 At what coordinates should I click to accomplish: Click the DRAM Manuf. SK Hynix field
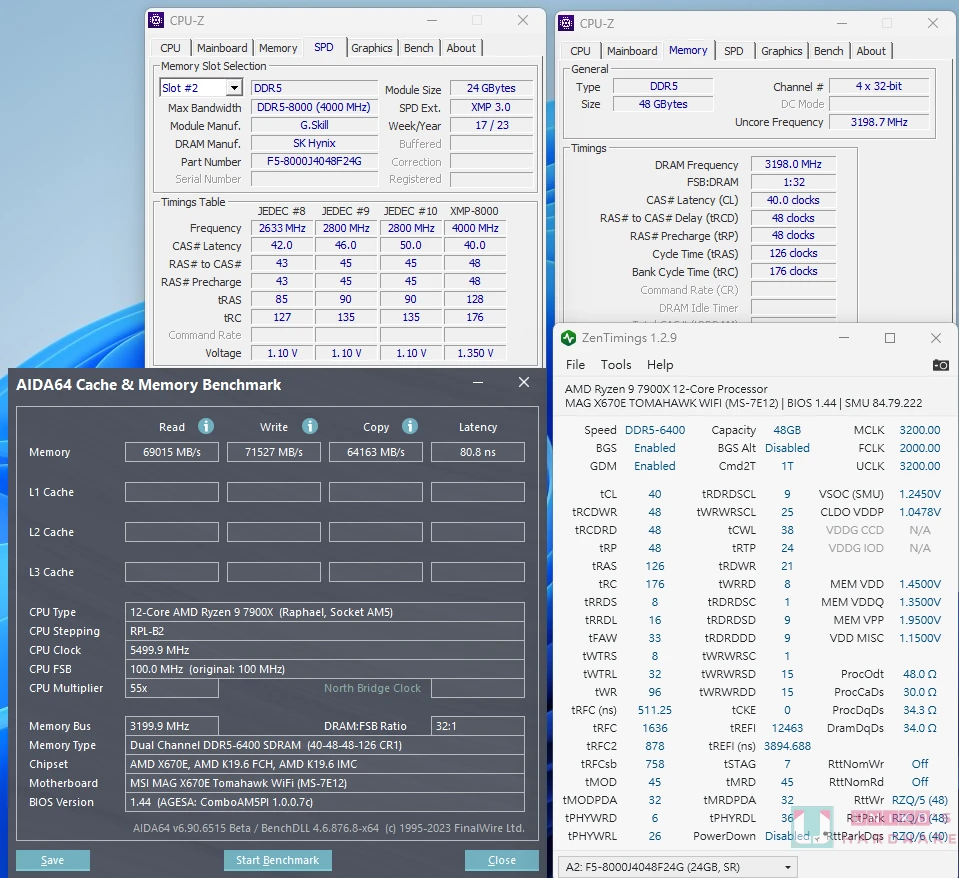tap(314, 143)
